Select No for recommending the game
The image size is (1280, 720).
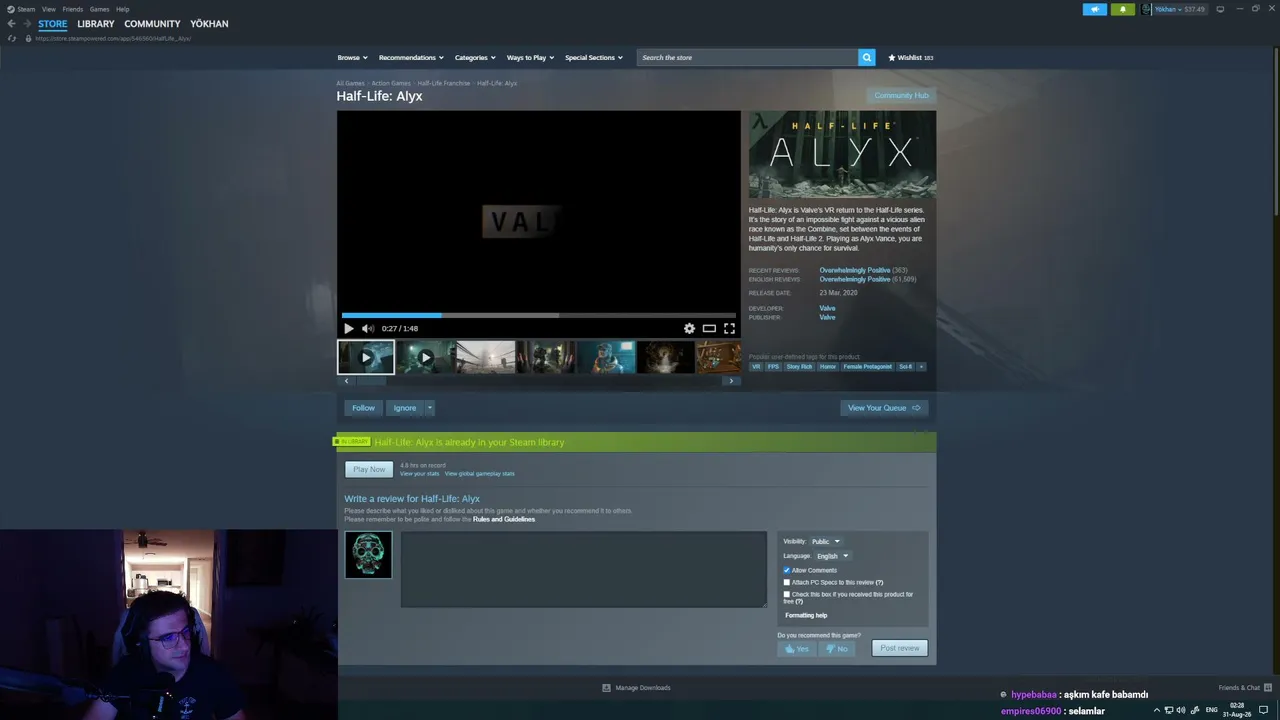pyautogui.click(x=838, y=649)
